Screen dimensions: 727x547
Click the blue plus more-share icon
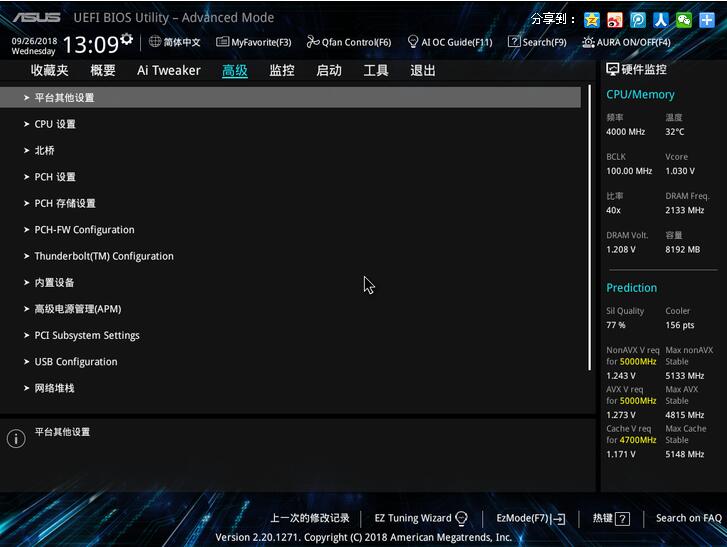coord(707,20)
